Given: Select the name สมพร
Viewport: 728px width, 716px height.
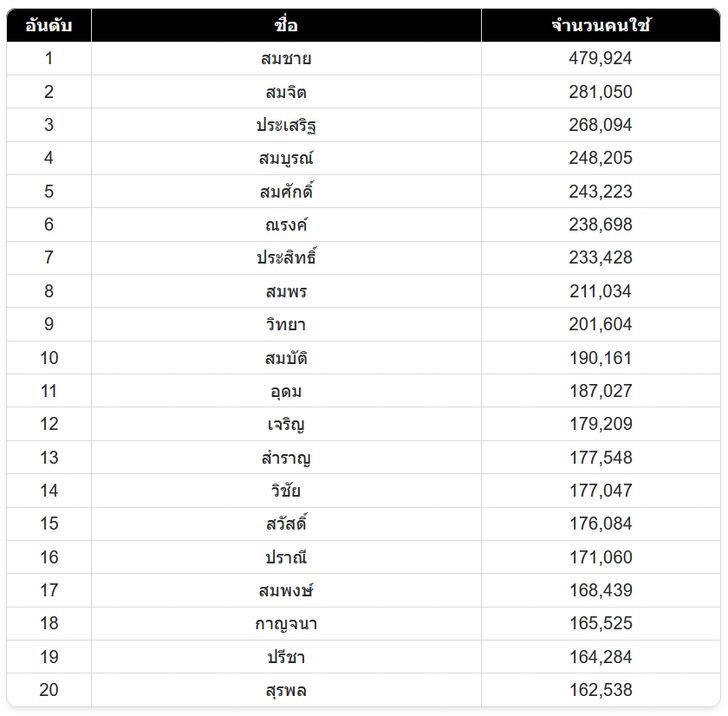Looking at the screenshot, I should click(286, 291).
